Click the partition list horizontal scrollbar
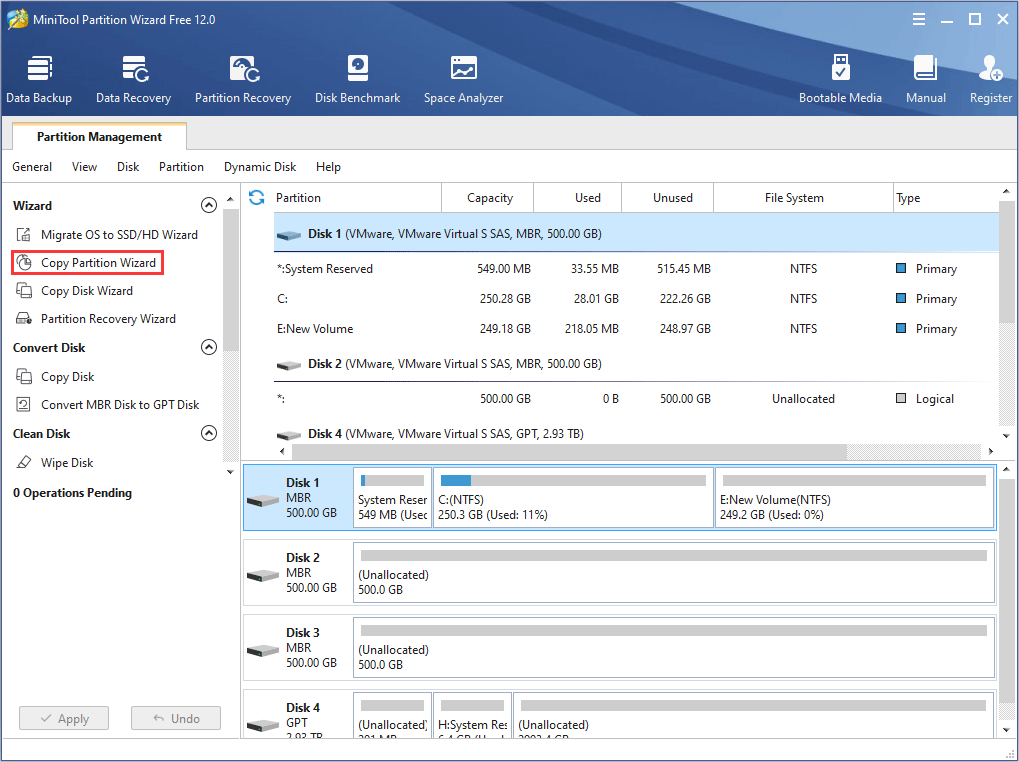 [x=569, y=451]
